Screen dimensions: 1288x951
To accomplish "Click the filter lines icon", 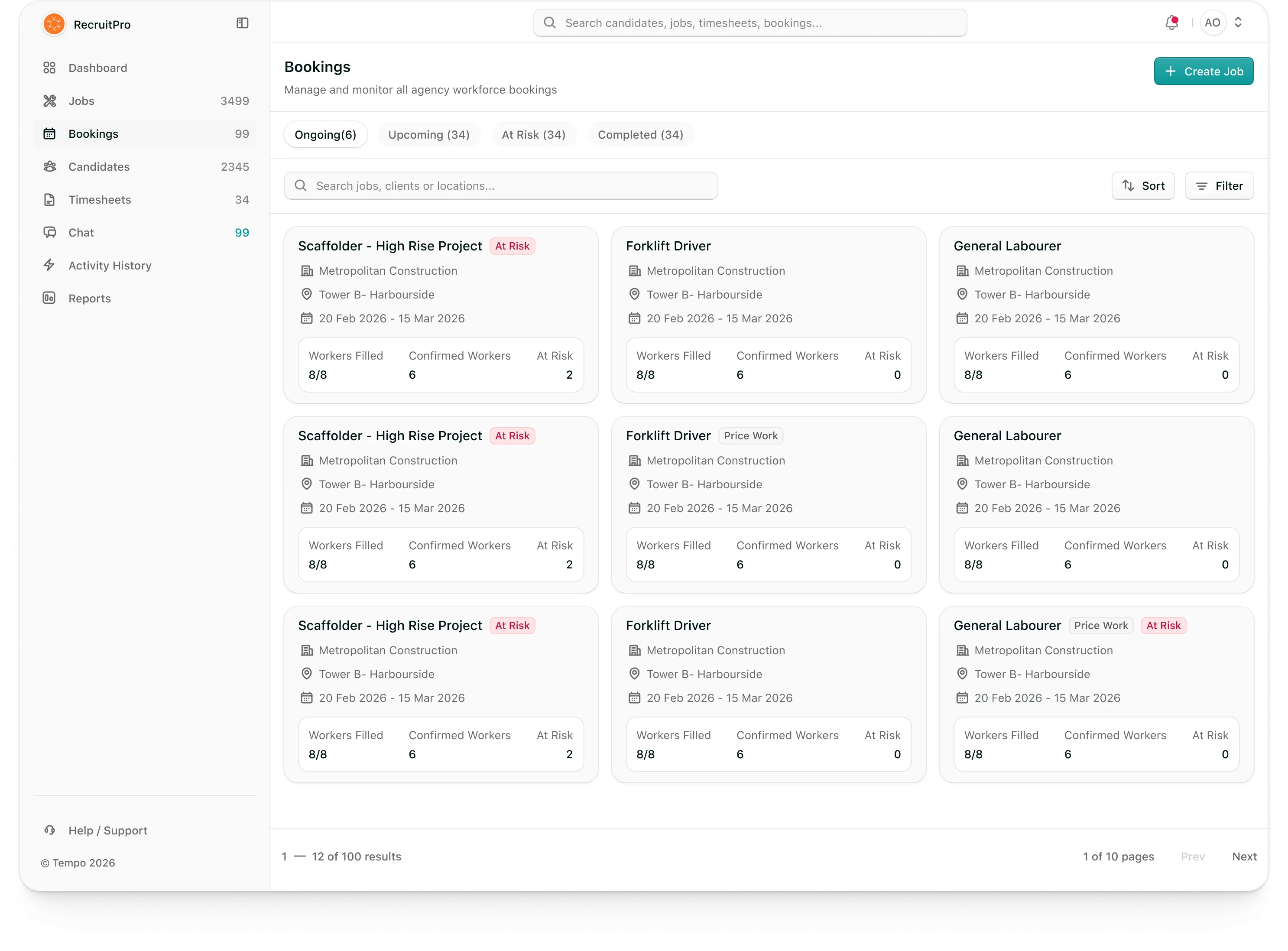I will (1202, 186).
